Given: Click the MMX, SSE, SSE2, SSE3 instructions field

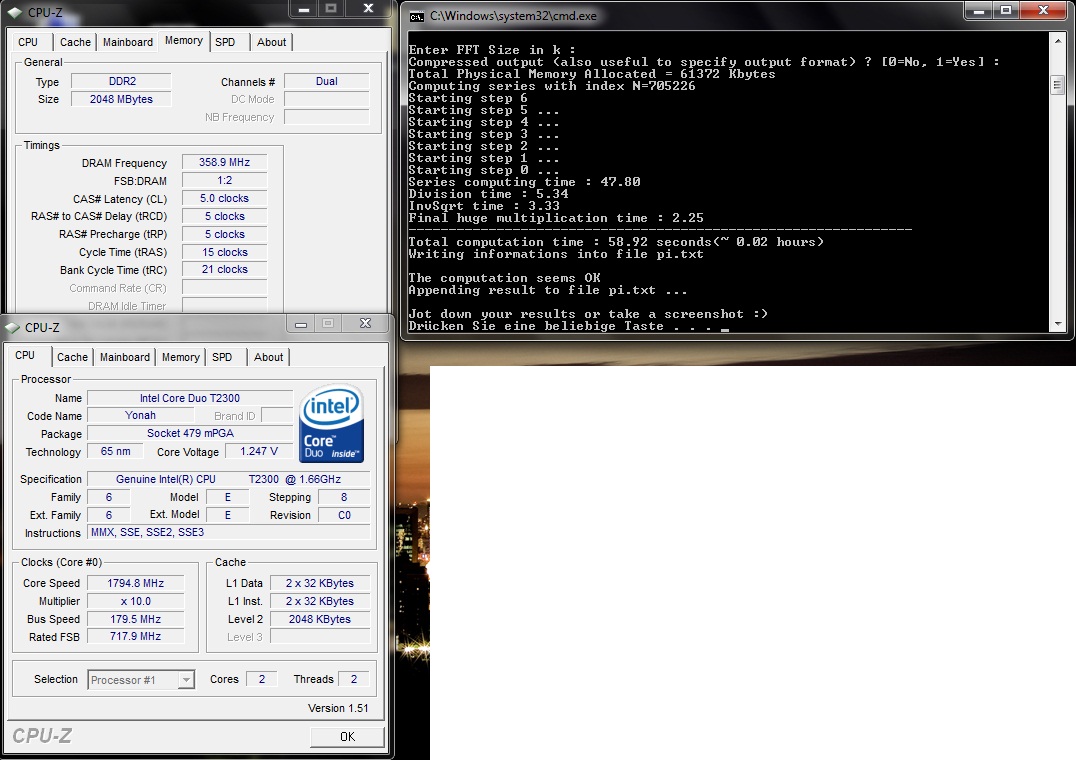Looking at the screenshot, I should [229, 532].
